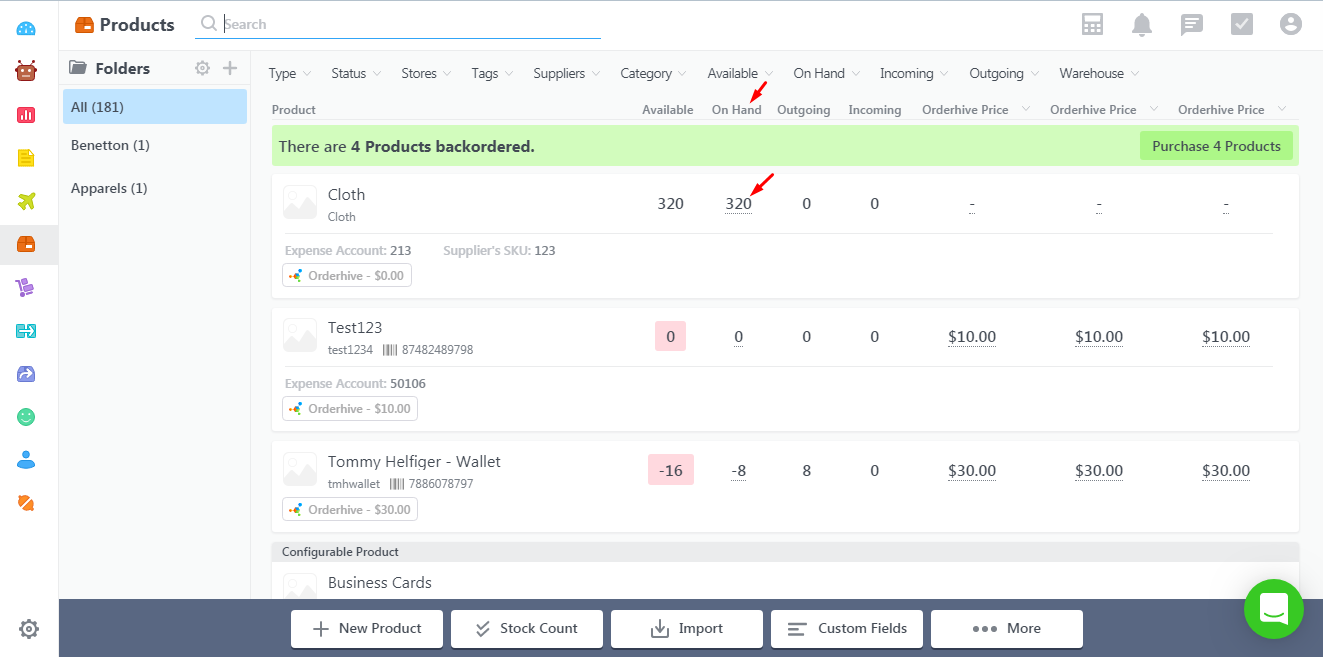The width and height of the screenshot is (1323, 657).
Task: Expand the Warehouse filter dropdown
Action: point(1100,73)
